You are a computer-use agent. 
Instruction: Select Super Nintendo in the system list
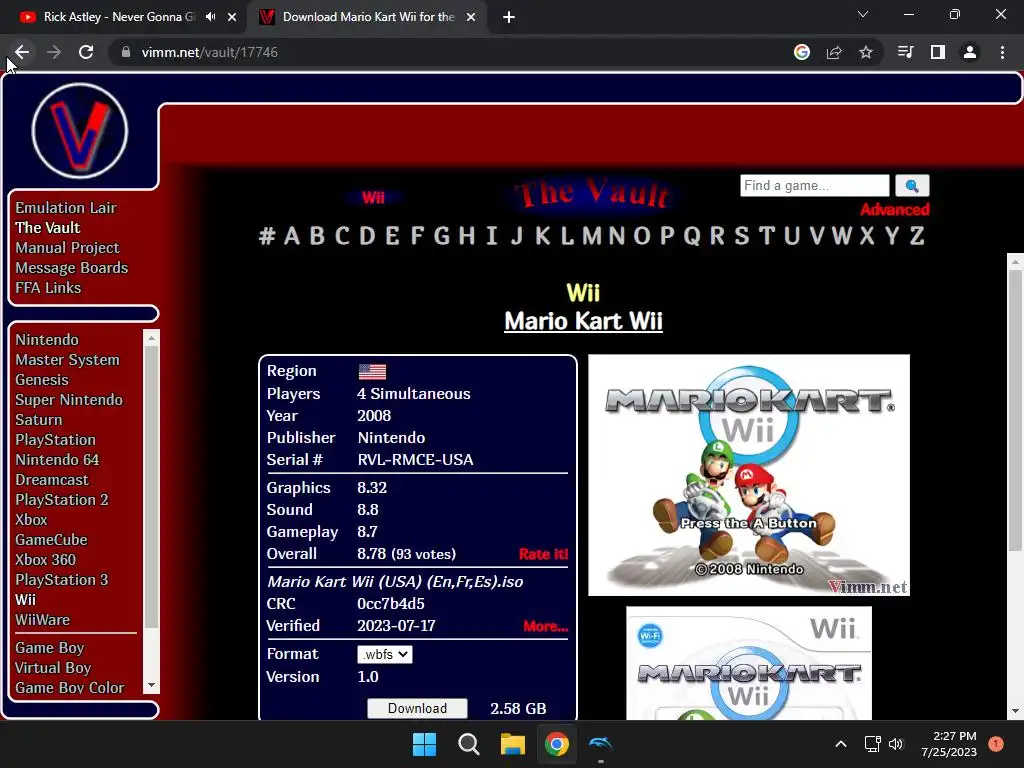pos(69,400)
